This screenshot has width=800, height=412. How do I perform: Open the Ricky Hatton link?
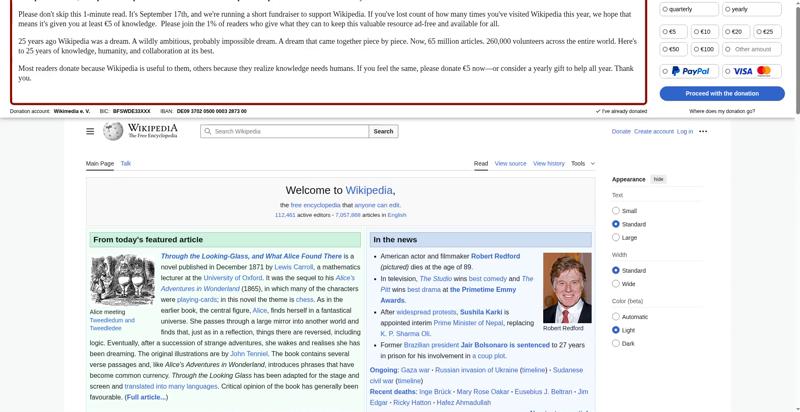tap(412, 403)
